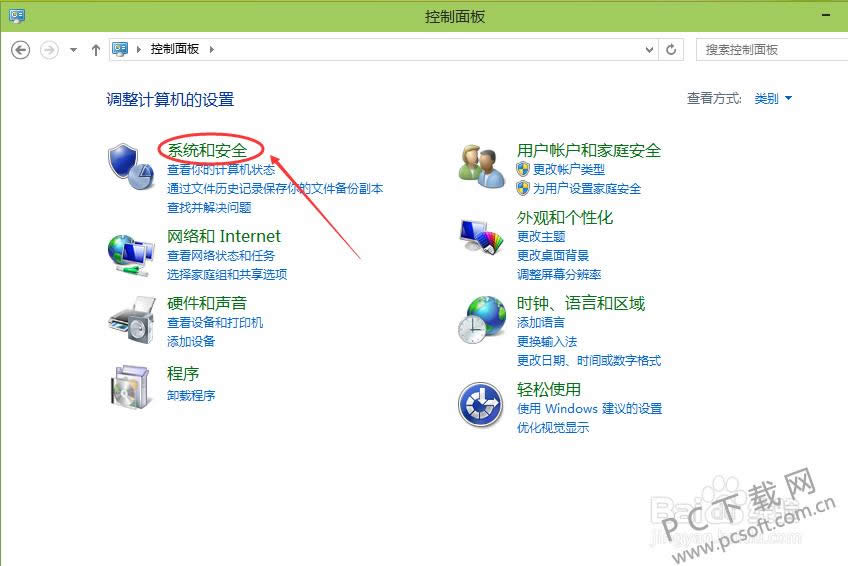The image size is (848, 566).
Task: Click 卸载程序 link
Action: tap(191, 395)
